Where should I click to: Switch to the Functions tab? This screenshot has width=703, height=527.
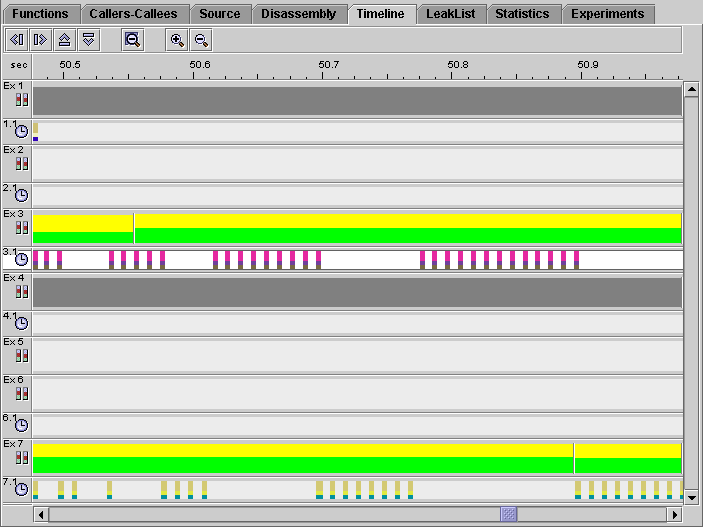click(x=40, y=14)
